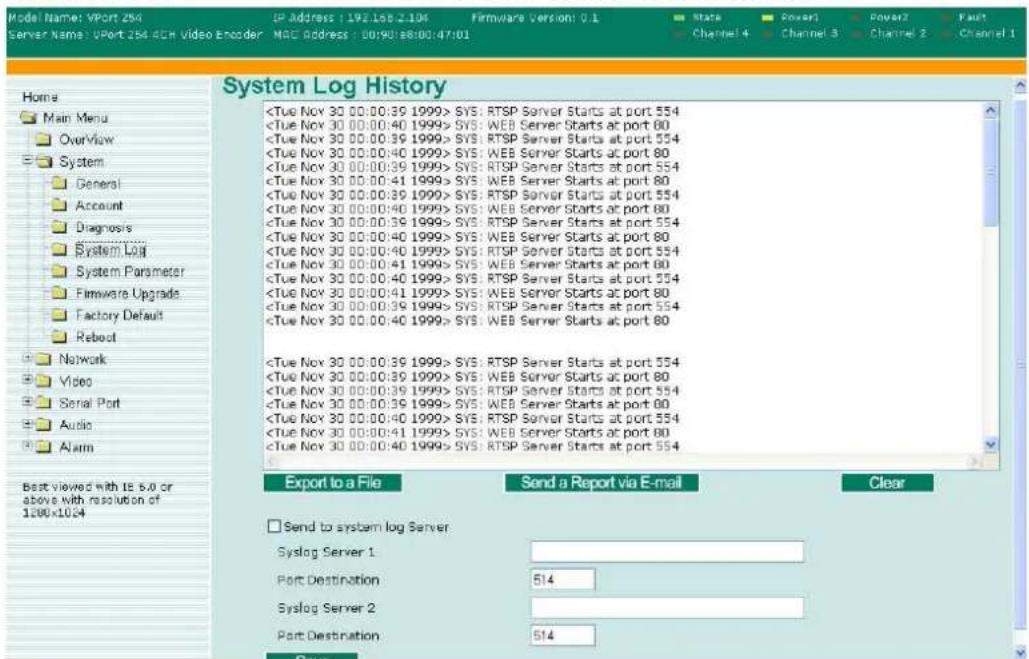Open the System Parameter page
Screen dimensions: 1029x659
click(130, 271)
